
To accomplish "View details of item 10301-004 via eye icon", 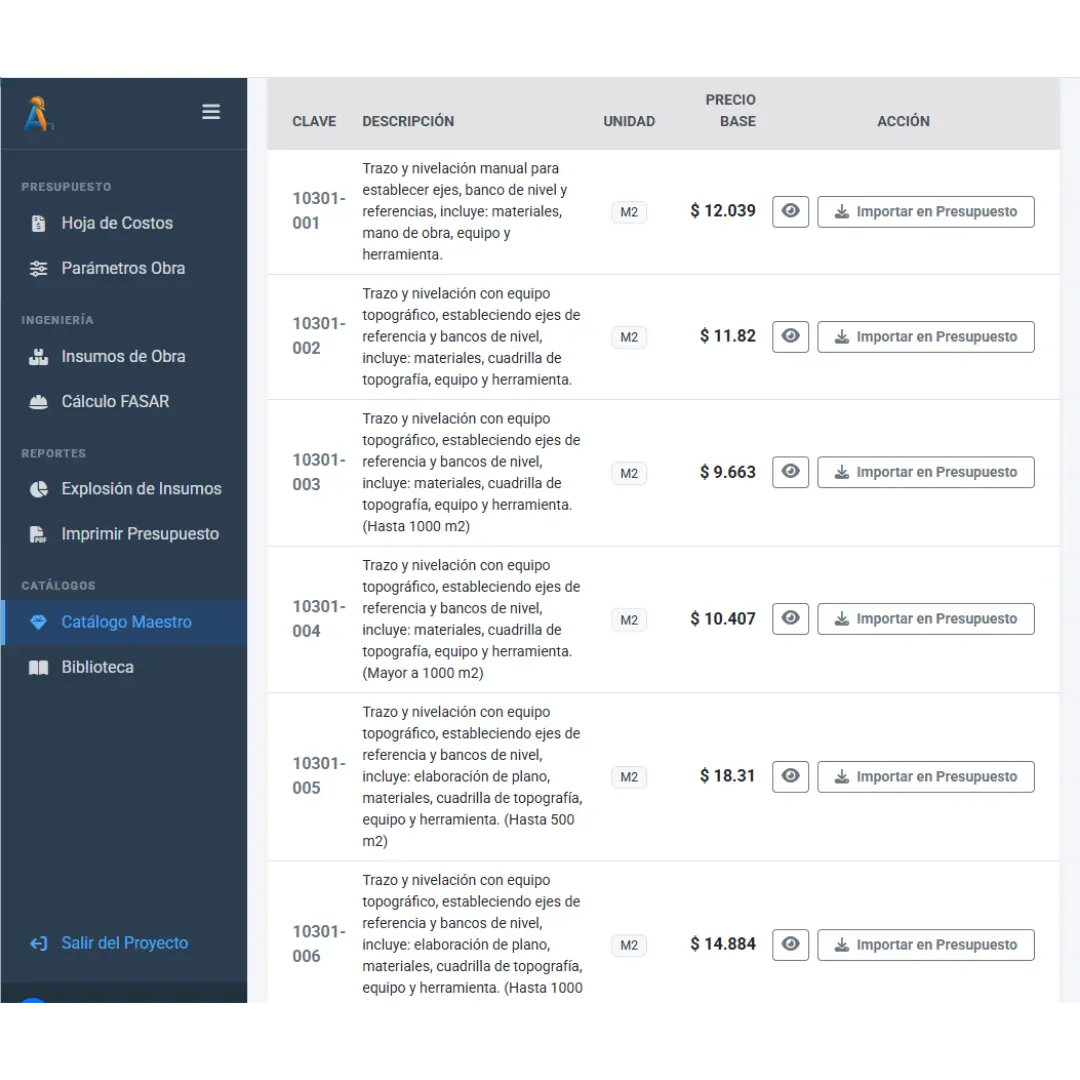I will point(790,619).
